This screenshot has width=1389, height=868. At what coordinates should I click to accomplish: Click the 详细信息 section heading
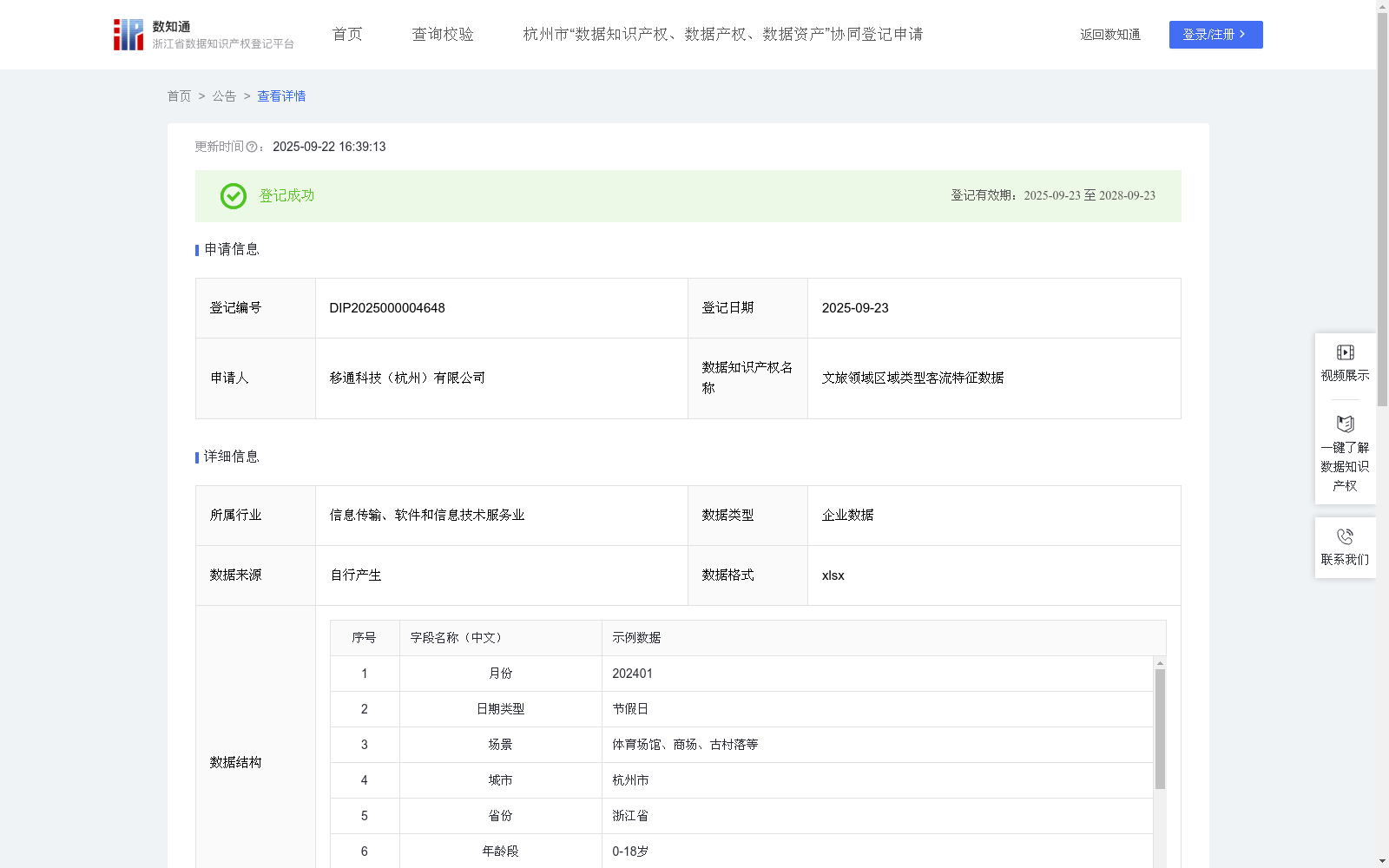(231, 457)
